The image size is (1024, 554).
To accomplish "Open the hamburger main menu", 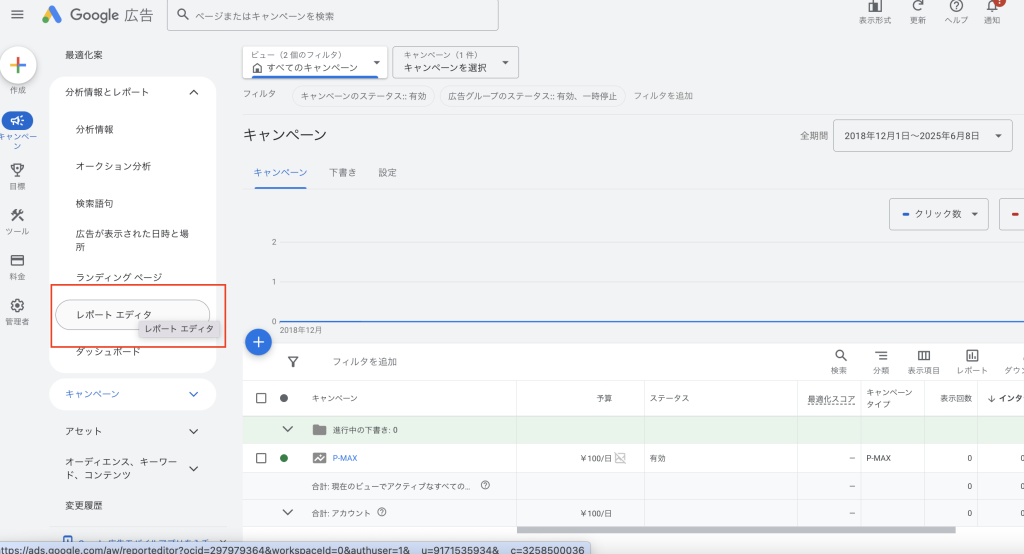I will click(17, 15).
